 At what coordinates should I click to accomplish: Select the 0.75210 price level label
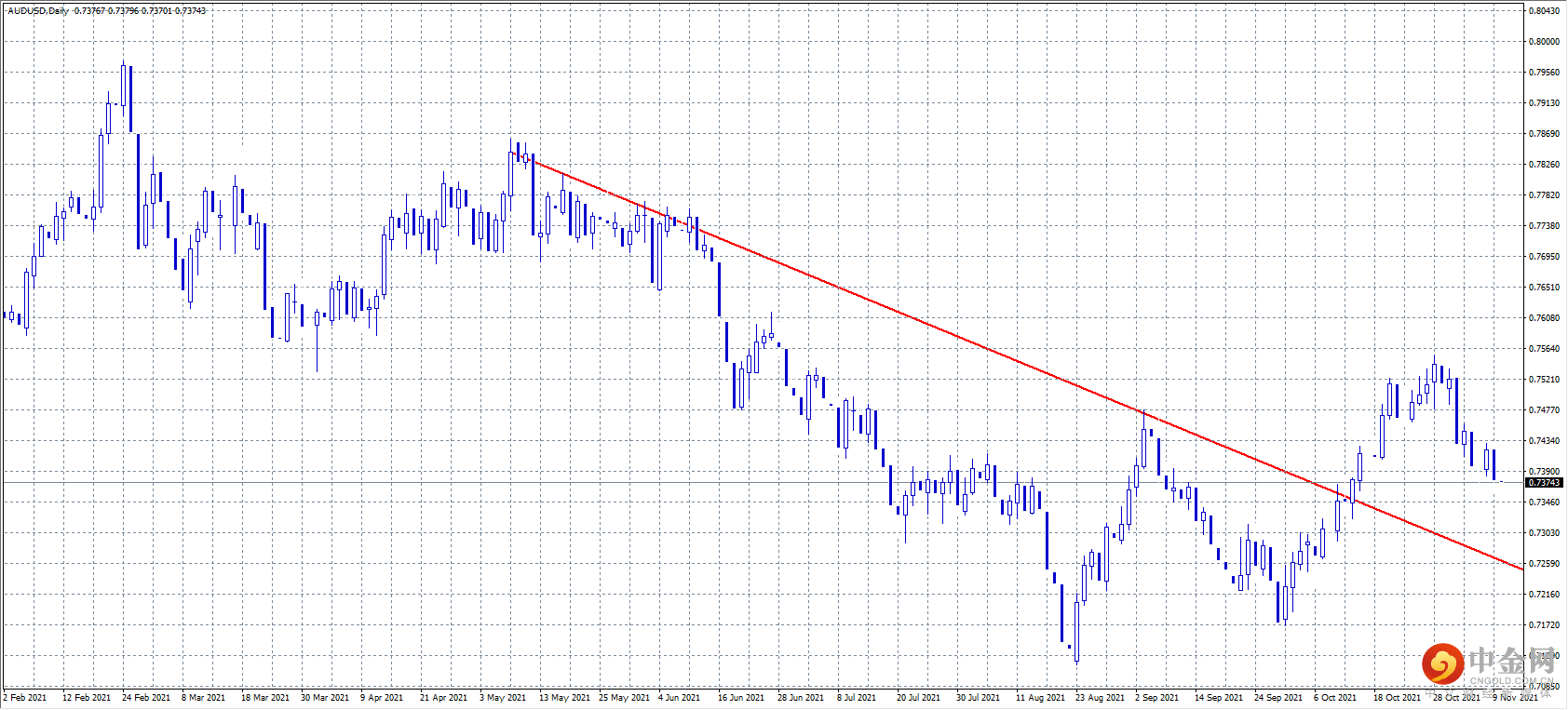click(1545, 380)
